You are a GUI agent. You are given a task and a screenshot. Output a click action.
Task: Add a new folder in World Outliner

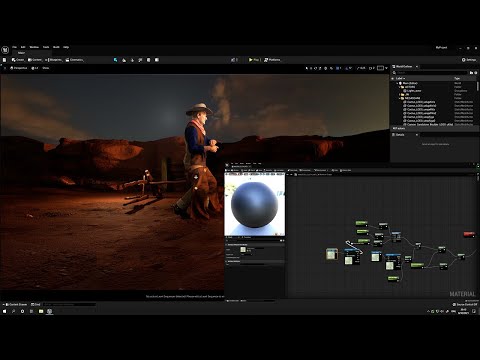click(x=471, y=72)
